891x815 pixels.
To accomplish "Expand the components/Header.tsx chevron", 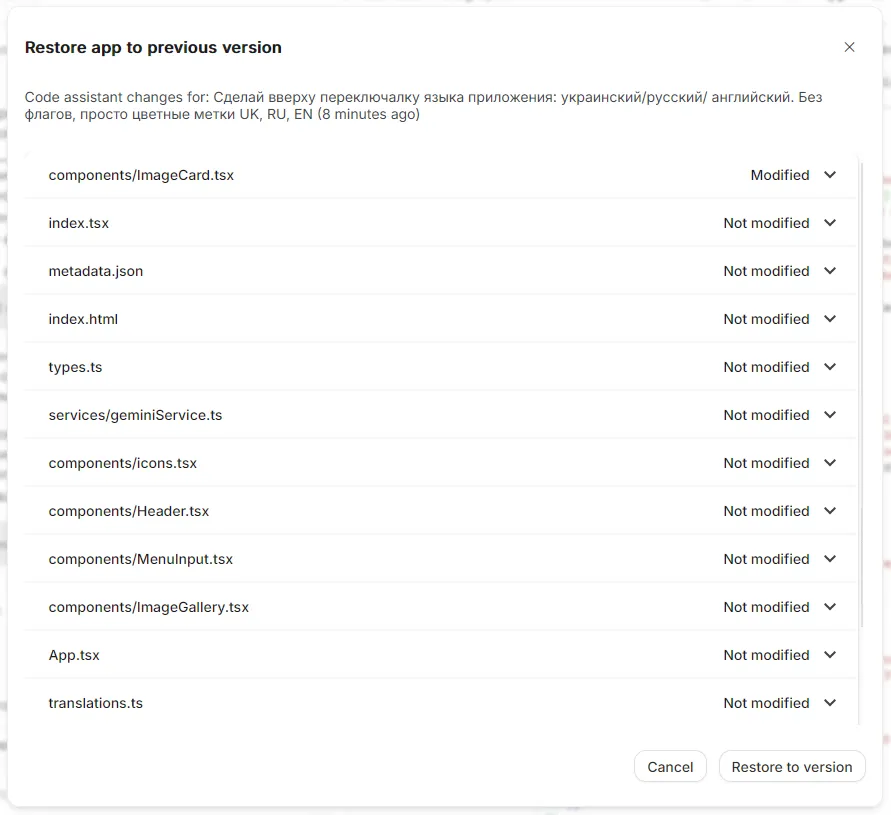I will 830,511.
